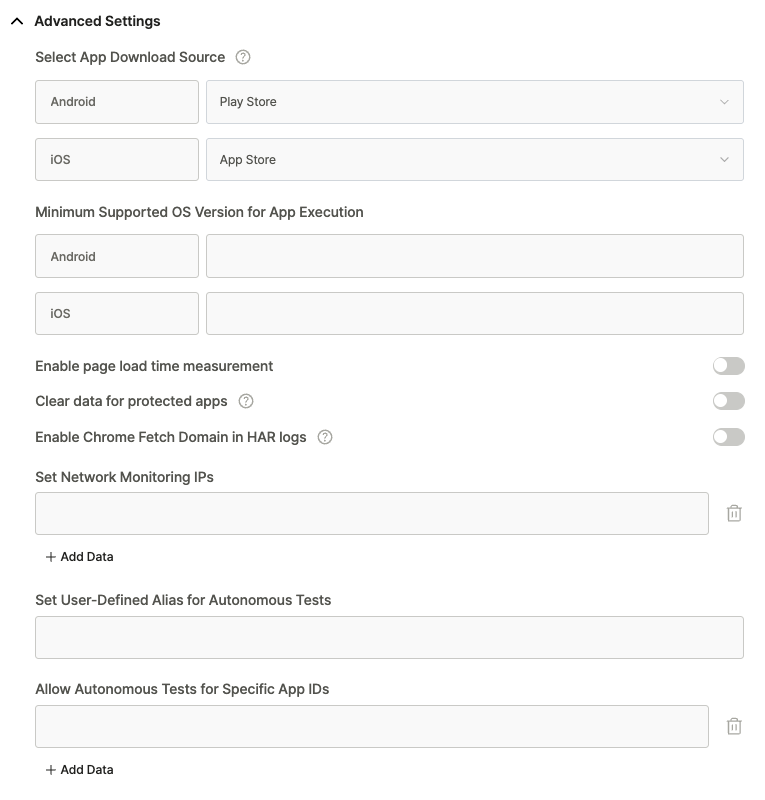Click the Set Network Monitoring IPs input
This screenshot has height=800, width=765.
click(x=371, y=513)
